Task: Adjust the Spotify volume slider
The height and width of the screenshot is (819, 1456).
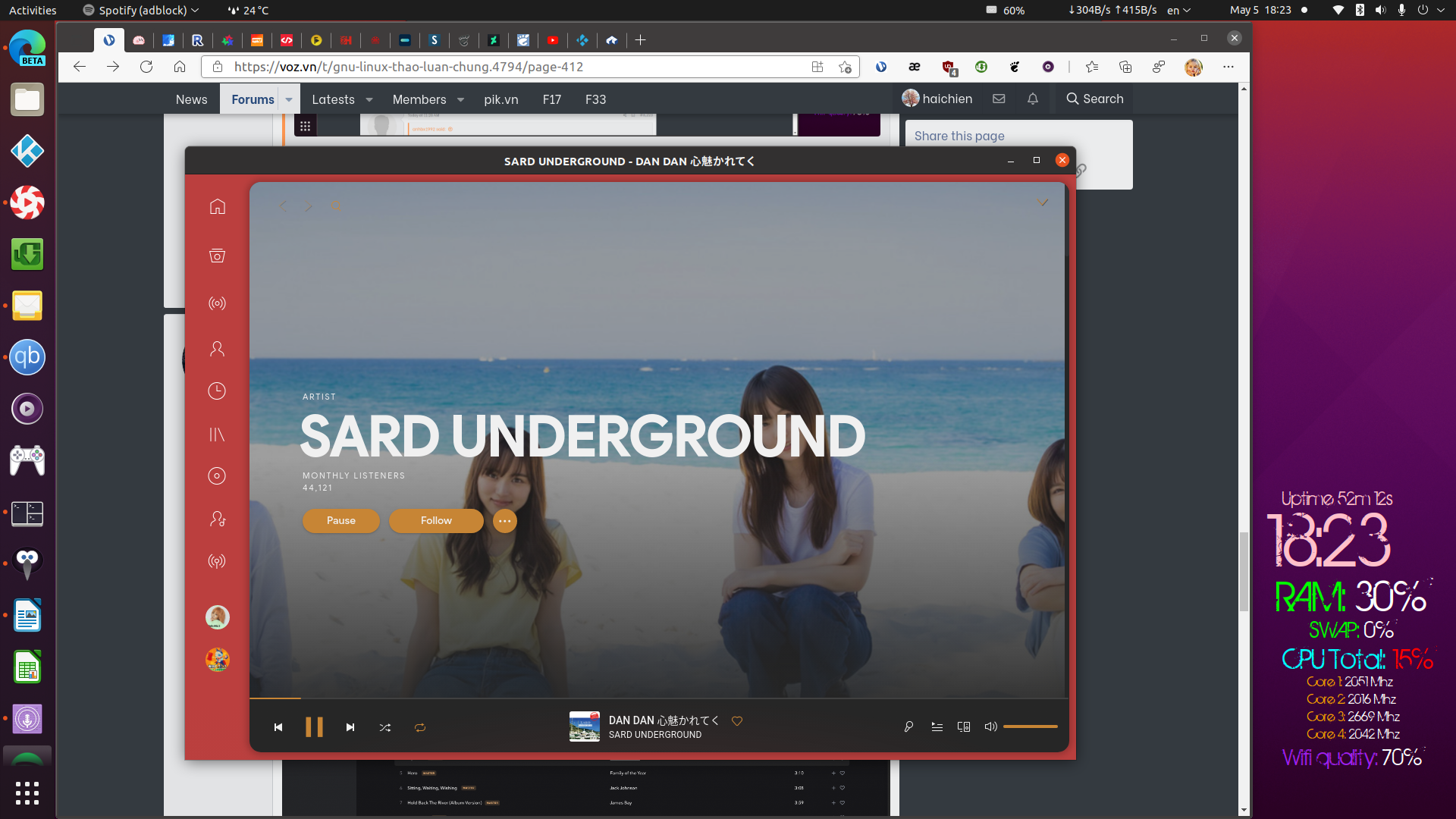Action: [x=1031, y=726]
